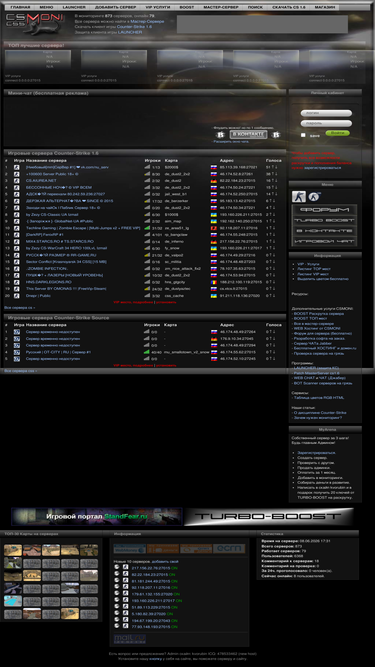Open the first map thumbnail in ТОП-30 Карты
The image size is (375, 667).
13,550
